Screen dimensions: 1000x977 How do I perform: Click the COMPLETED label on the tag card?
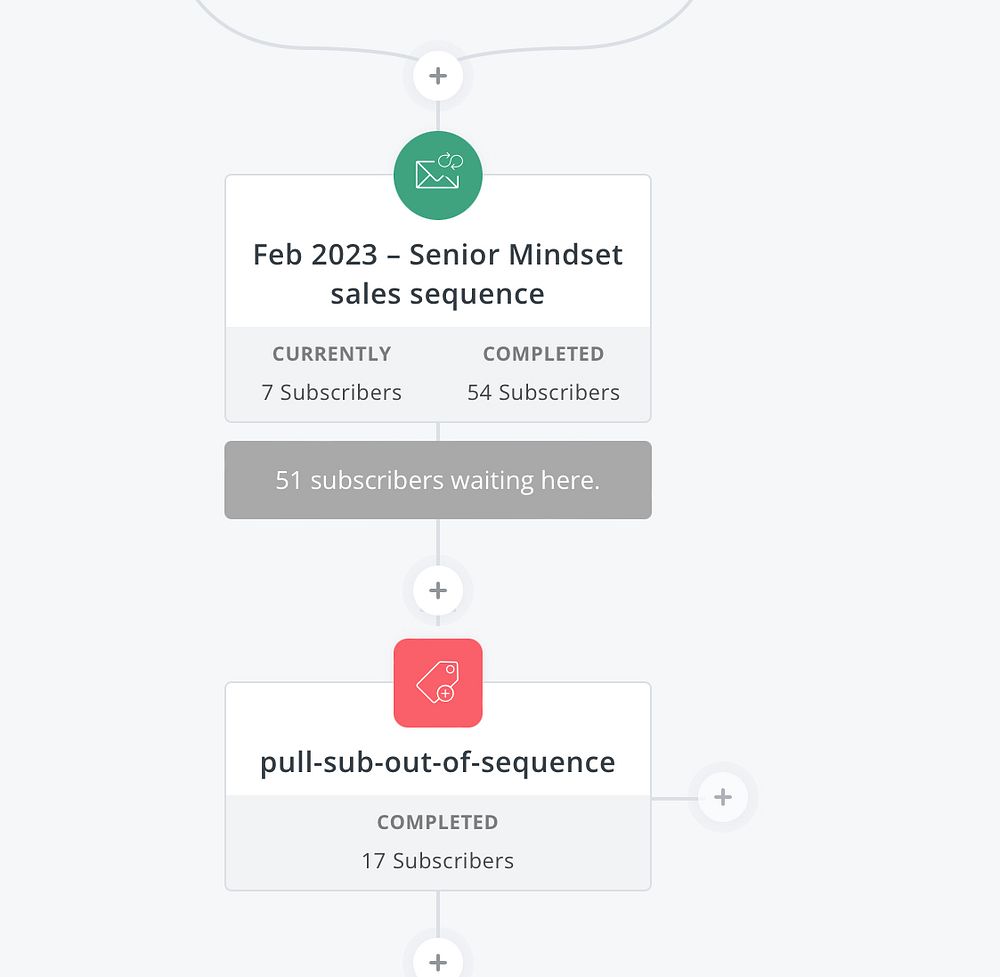click(438, 822)
